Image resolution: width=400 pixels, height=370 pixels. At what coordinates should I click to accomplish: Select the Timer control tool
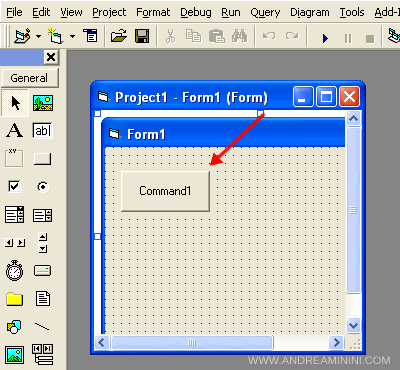point(15,270)
